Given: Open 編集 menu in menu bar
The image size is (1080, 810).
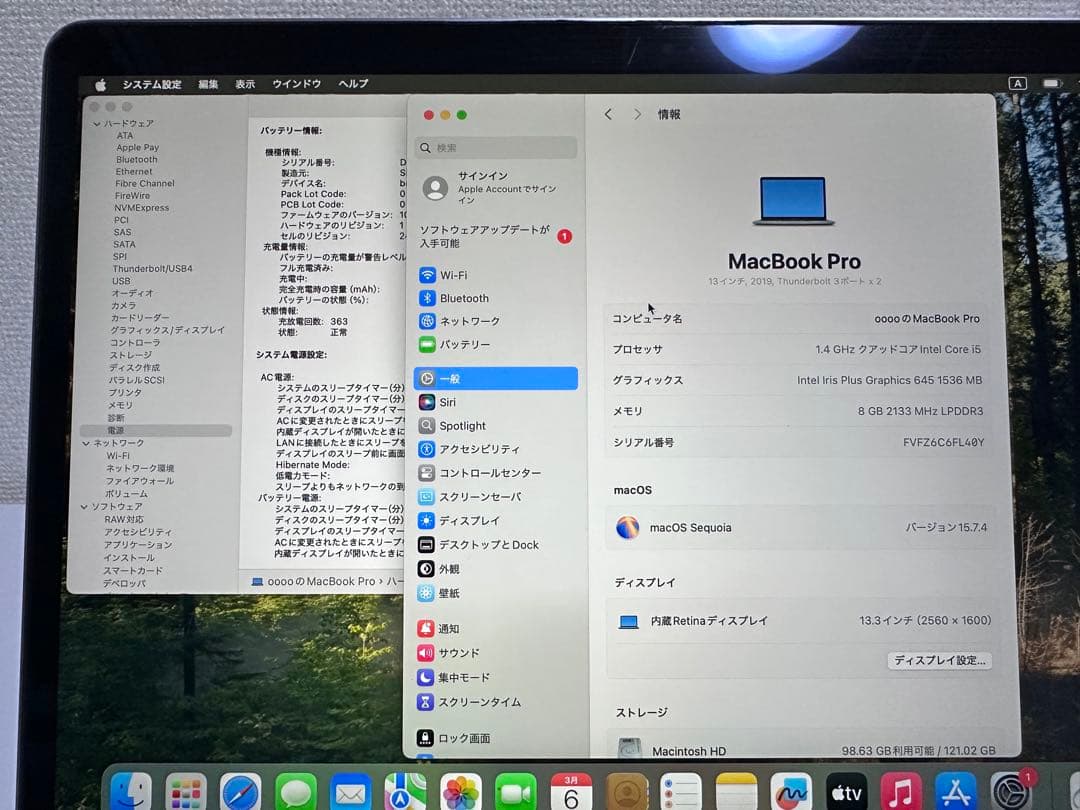Looking at the screenshot, I should (208, 84).
